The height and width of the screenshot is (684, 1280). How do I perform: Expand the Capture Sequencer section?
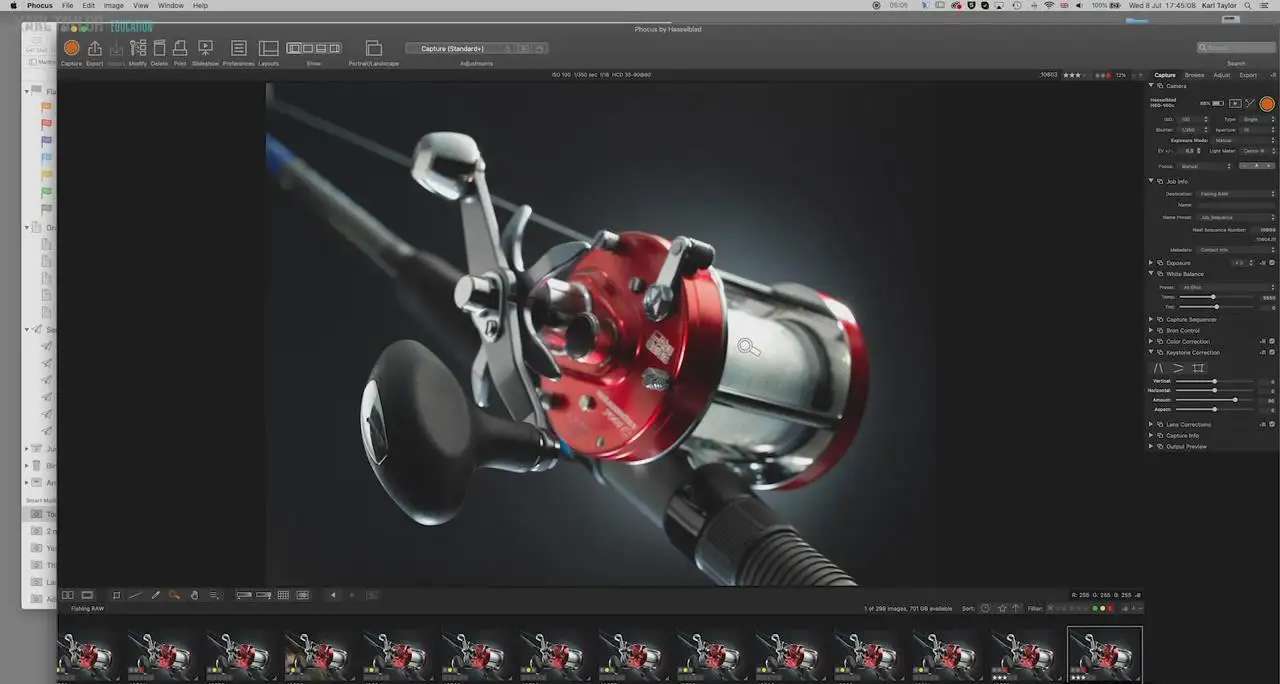click(1151, 320)
